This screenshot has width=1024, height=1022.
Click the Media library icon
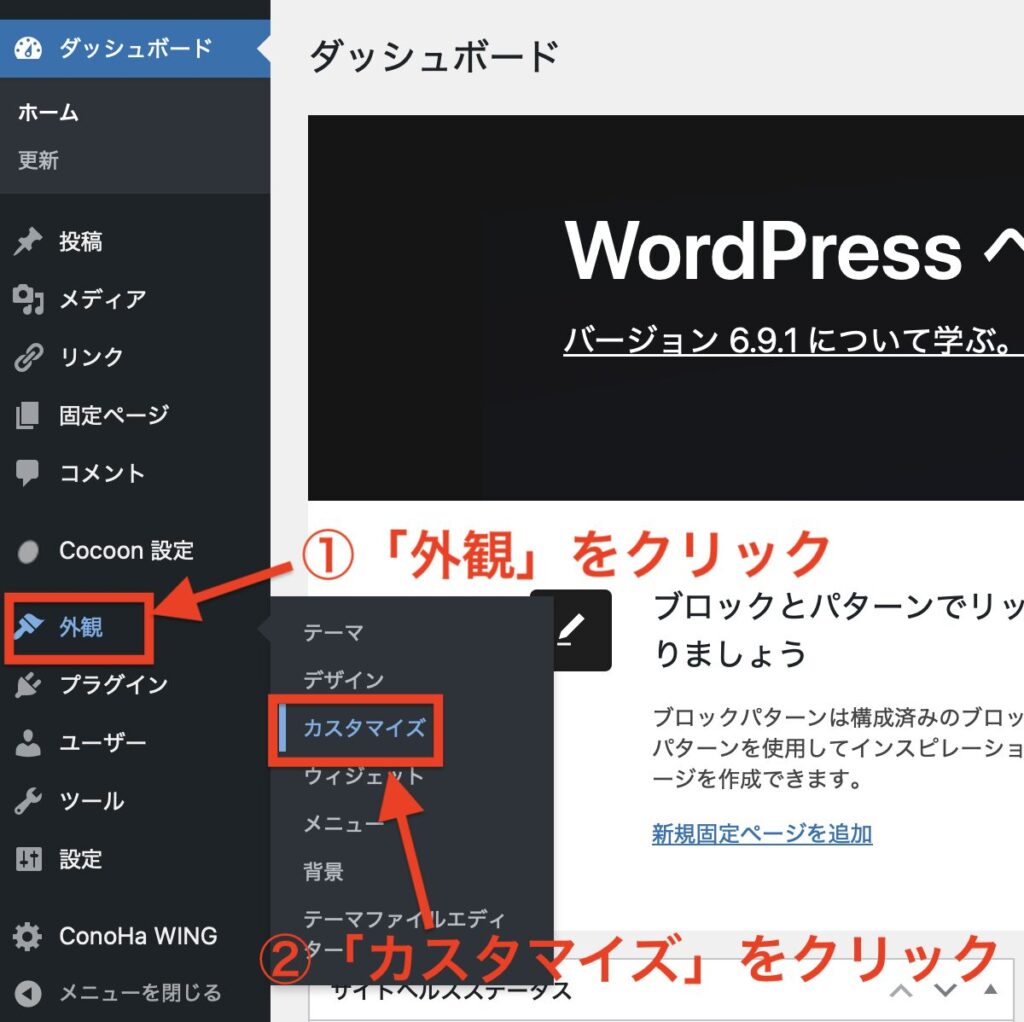tap(29, 299)
